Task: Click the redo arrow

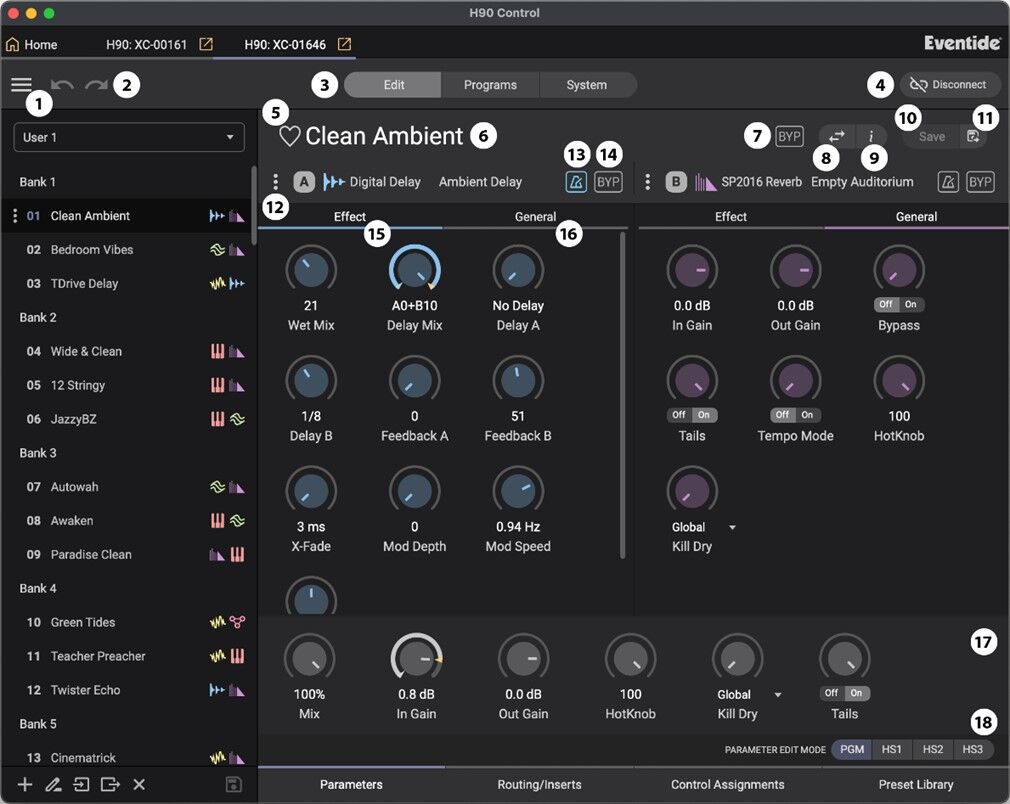Action: pos(96,85)
